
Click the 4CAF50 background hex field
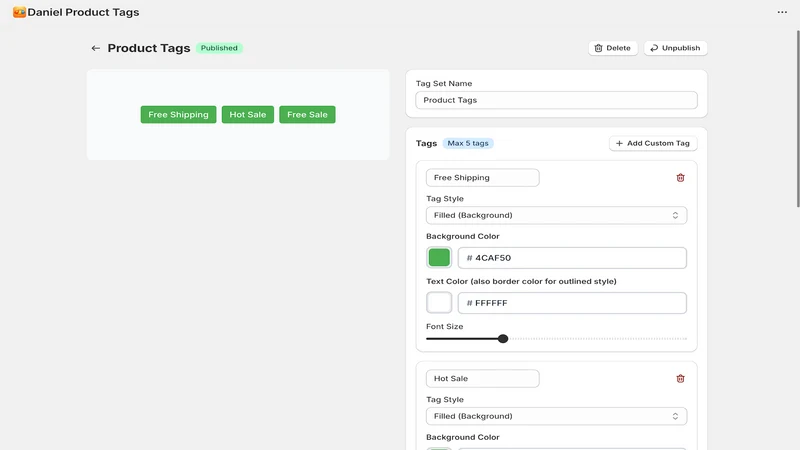[x=572, y=258]
